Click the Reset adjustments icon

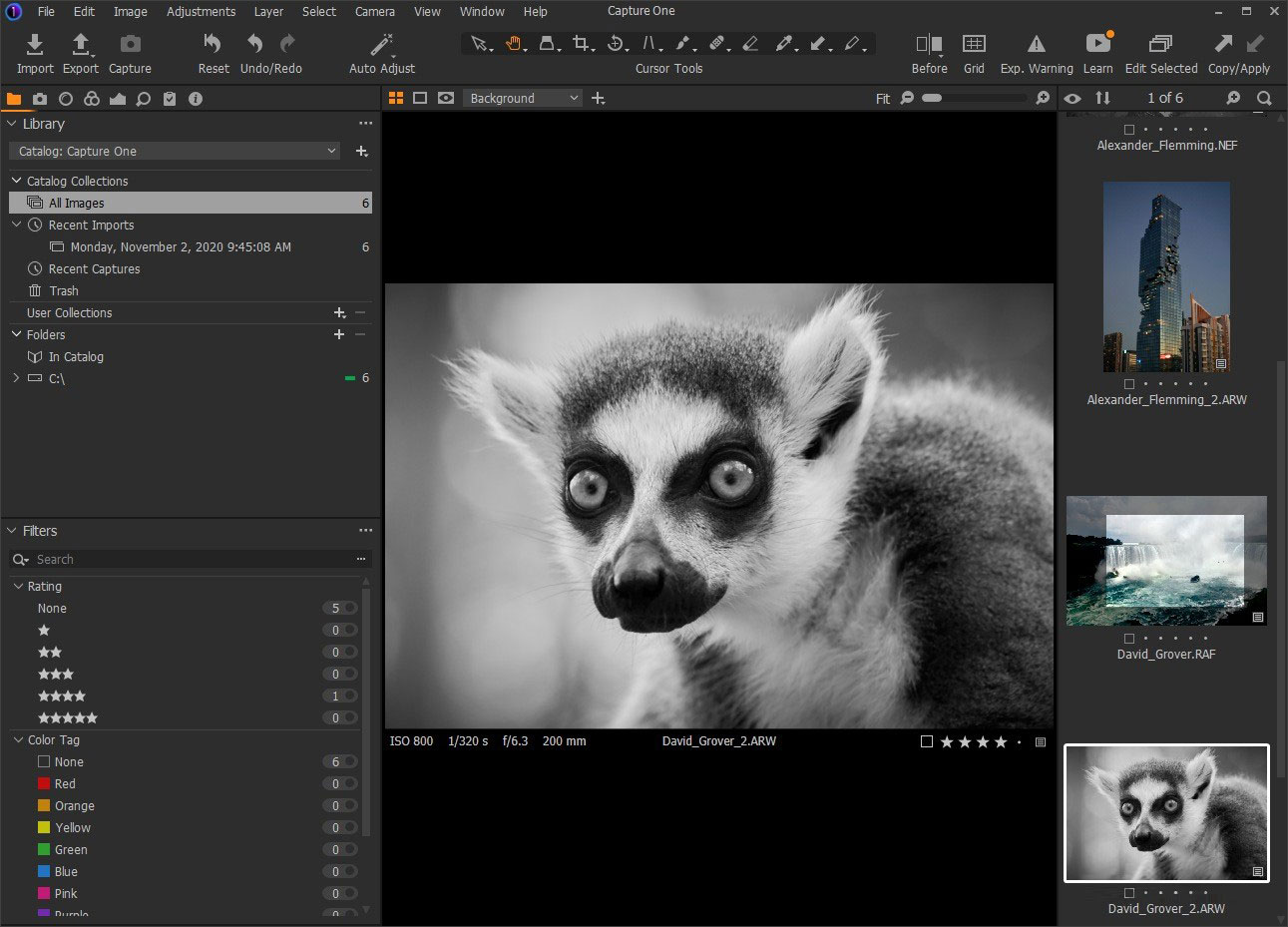point(213,45)
